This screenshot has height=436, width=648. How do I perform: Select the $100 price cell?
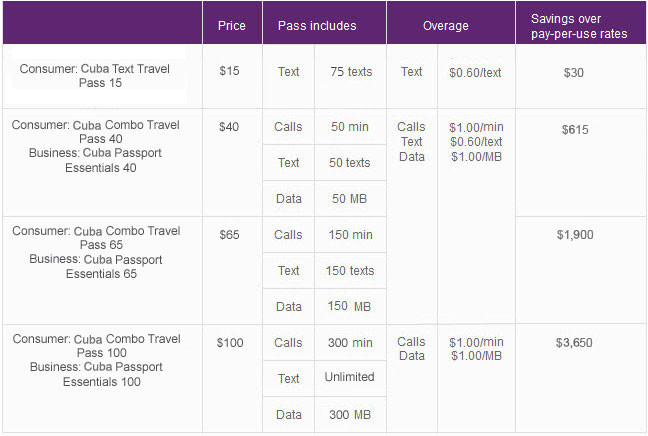click(x=229, y=343)
